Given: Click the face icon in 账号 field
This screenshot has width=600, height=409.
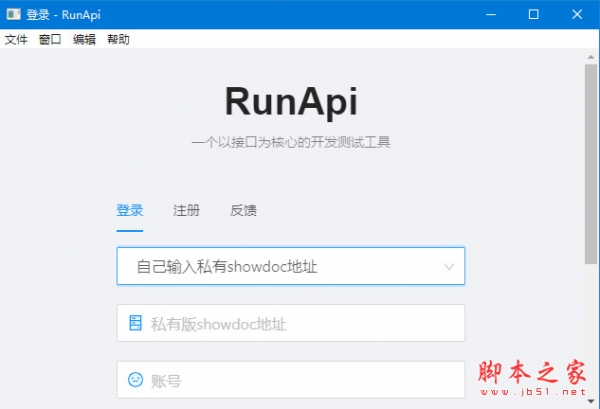Looking at the screenshot, I should (135, 380).
